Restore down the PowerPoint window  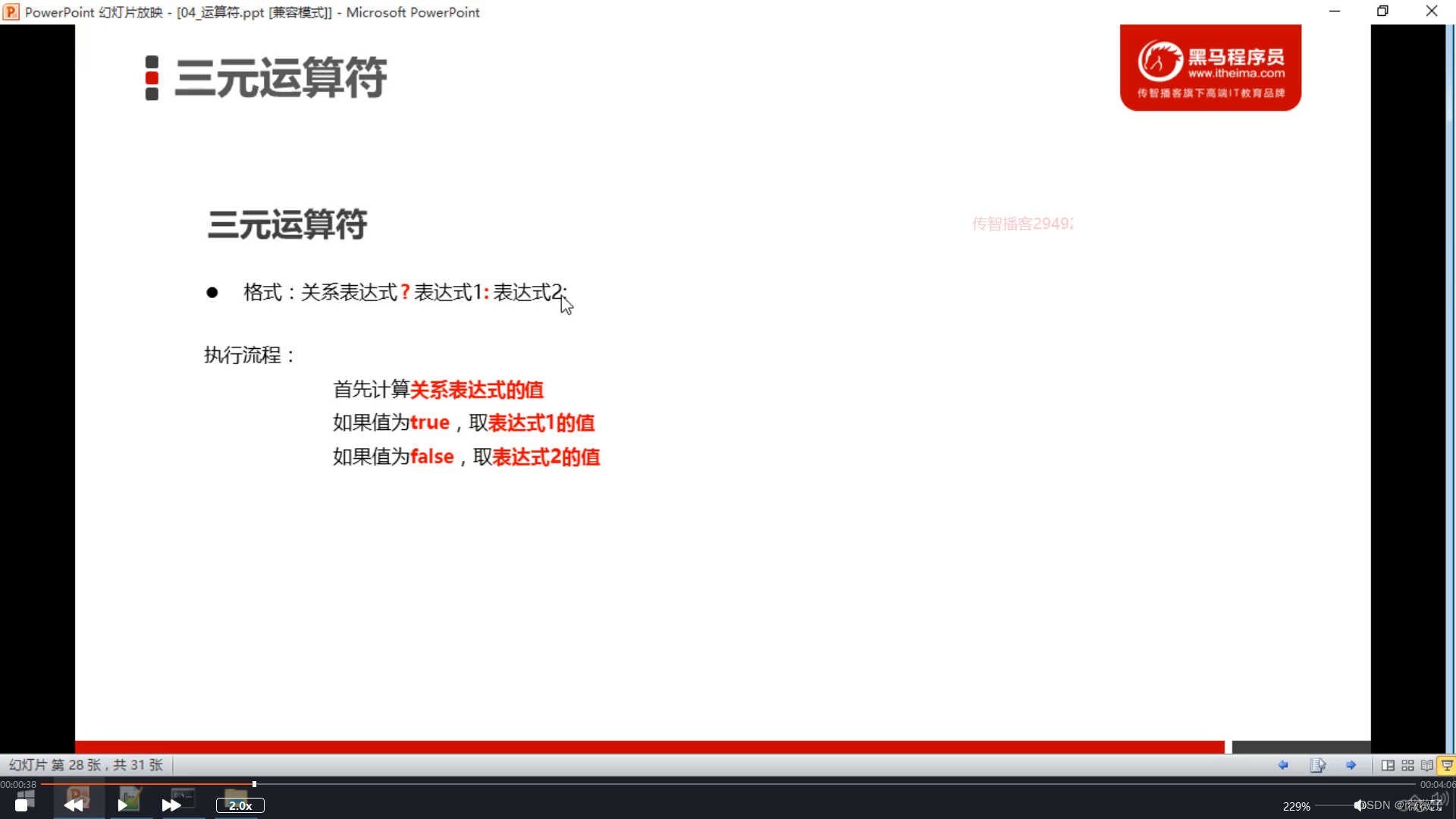tap(1382, 11)
